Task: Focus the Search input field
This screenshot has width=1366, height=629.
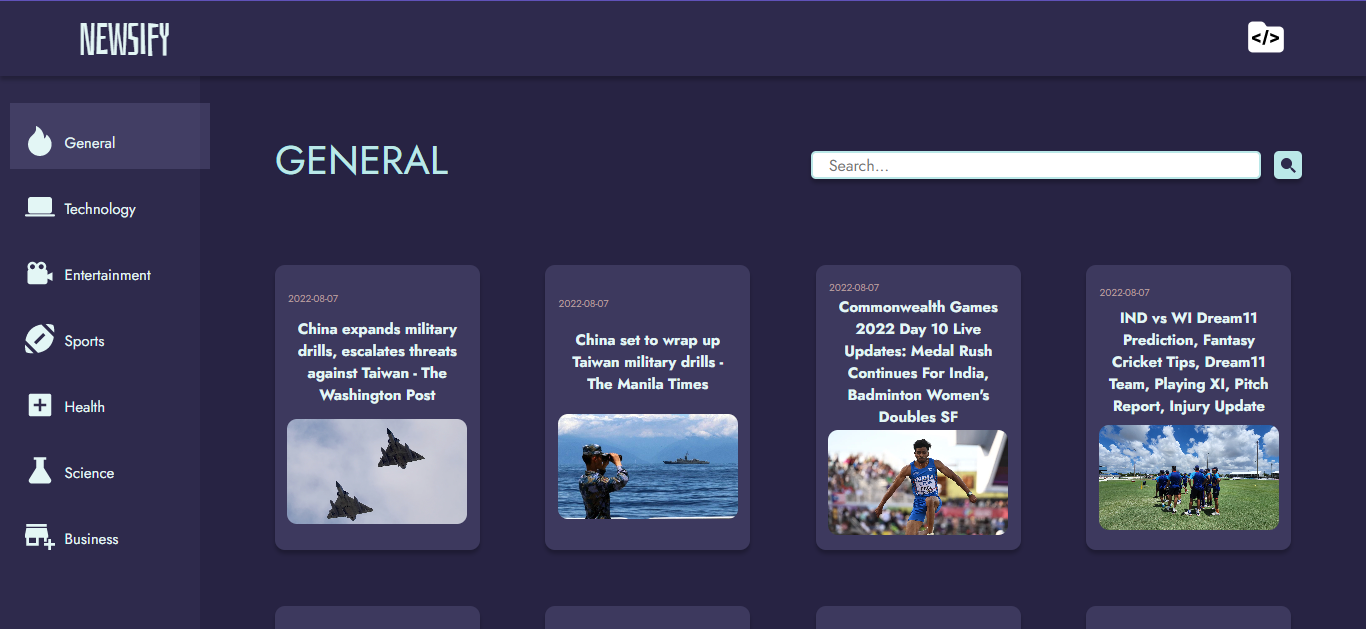Action: coord(1035,165)
